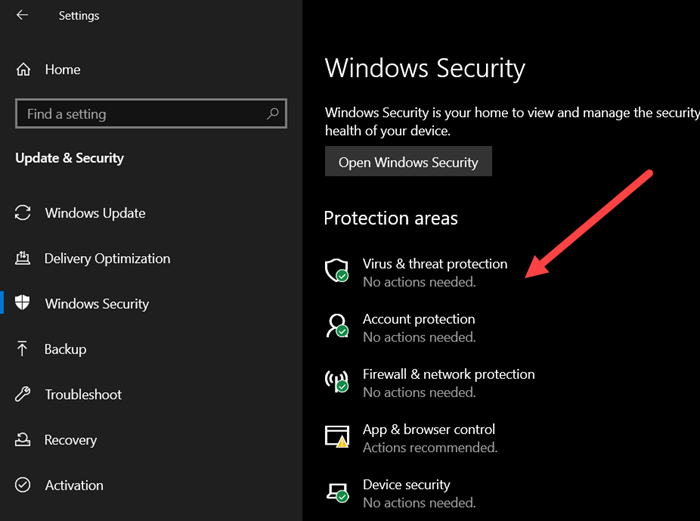Click the Account protection person icon
Image resolution: width=700 pixels, height=521 pixels.
coord(337,326)
